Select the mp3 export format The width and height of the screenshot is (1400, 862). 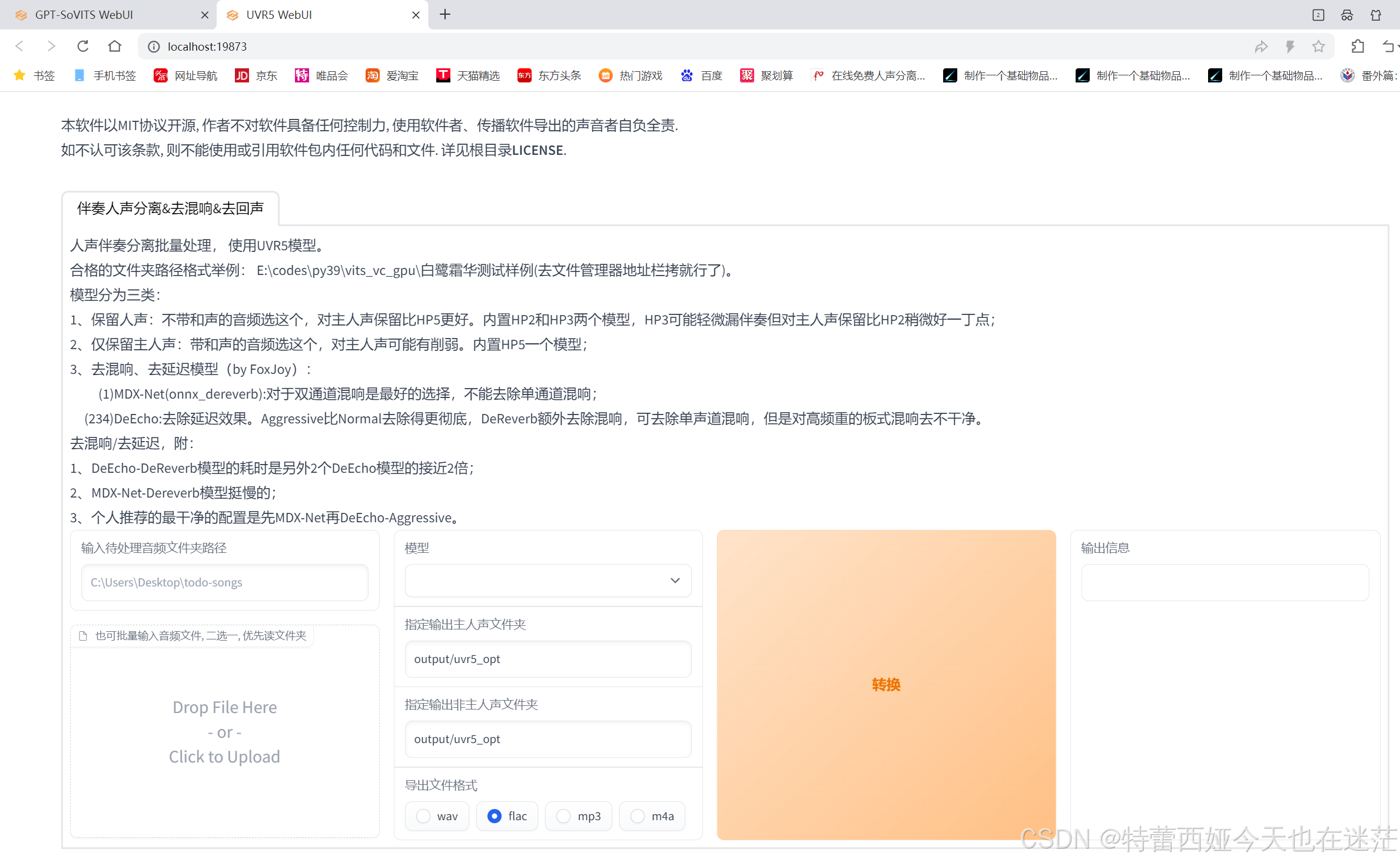point(563,816)
